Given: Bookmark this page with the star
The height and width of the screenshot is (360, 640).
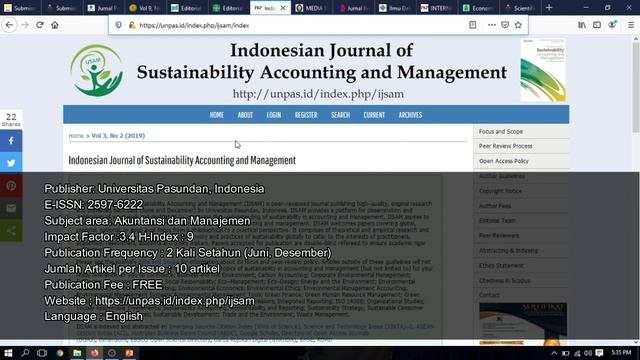Looking at the screenshot, I should pyautogui.click(x=518, y=25).
